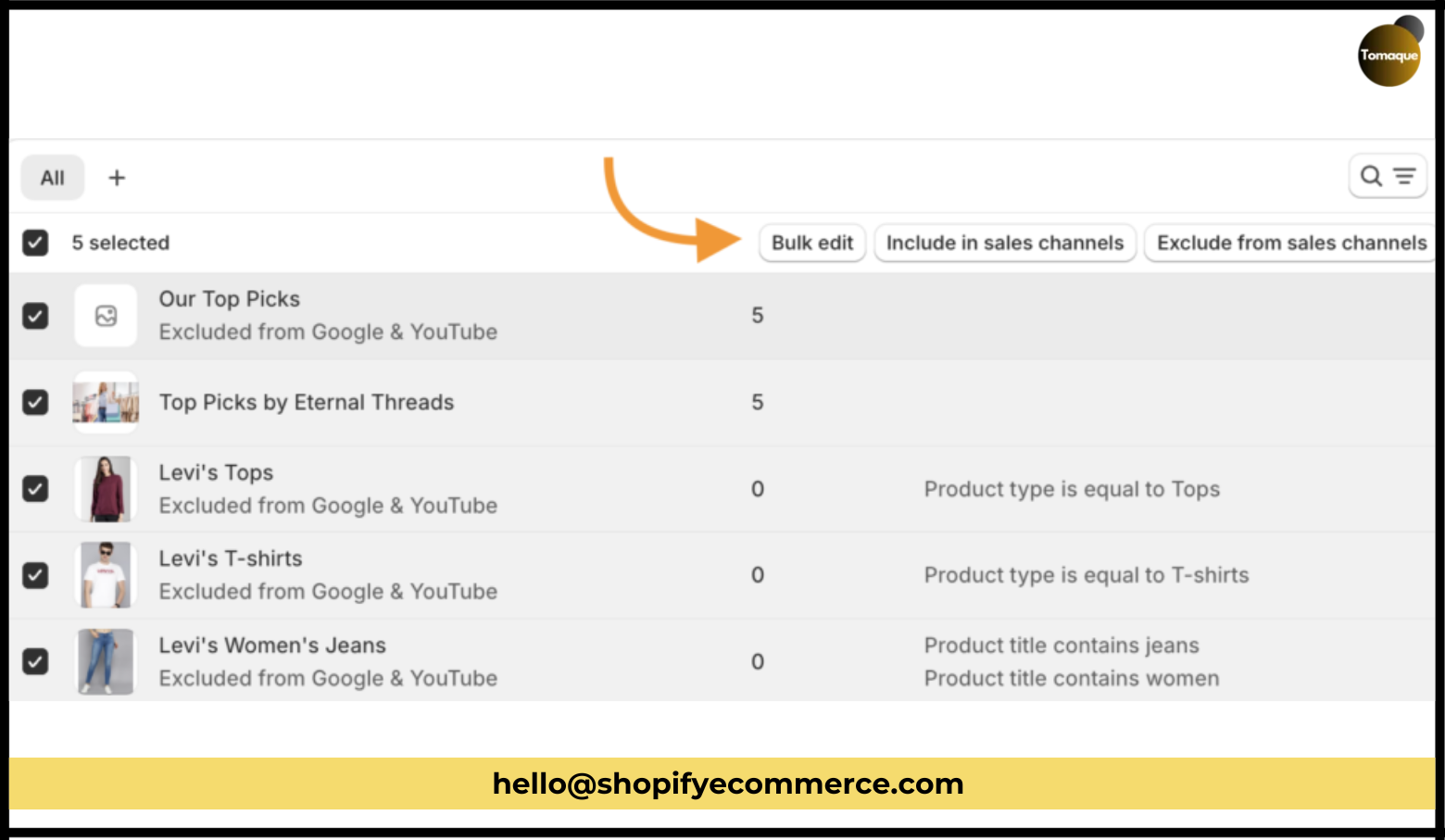
Task: Open Levi's Women's Jeans thumbnail image
Action: click(106, 661)
